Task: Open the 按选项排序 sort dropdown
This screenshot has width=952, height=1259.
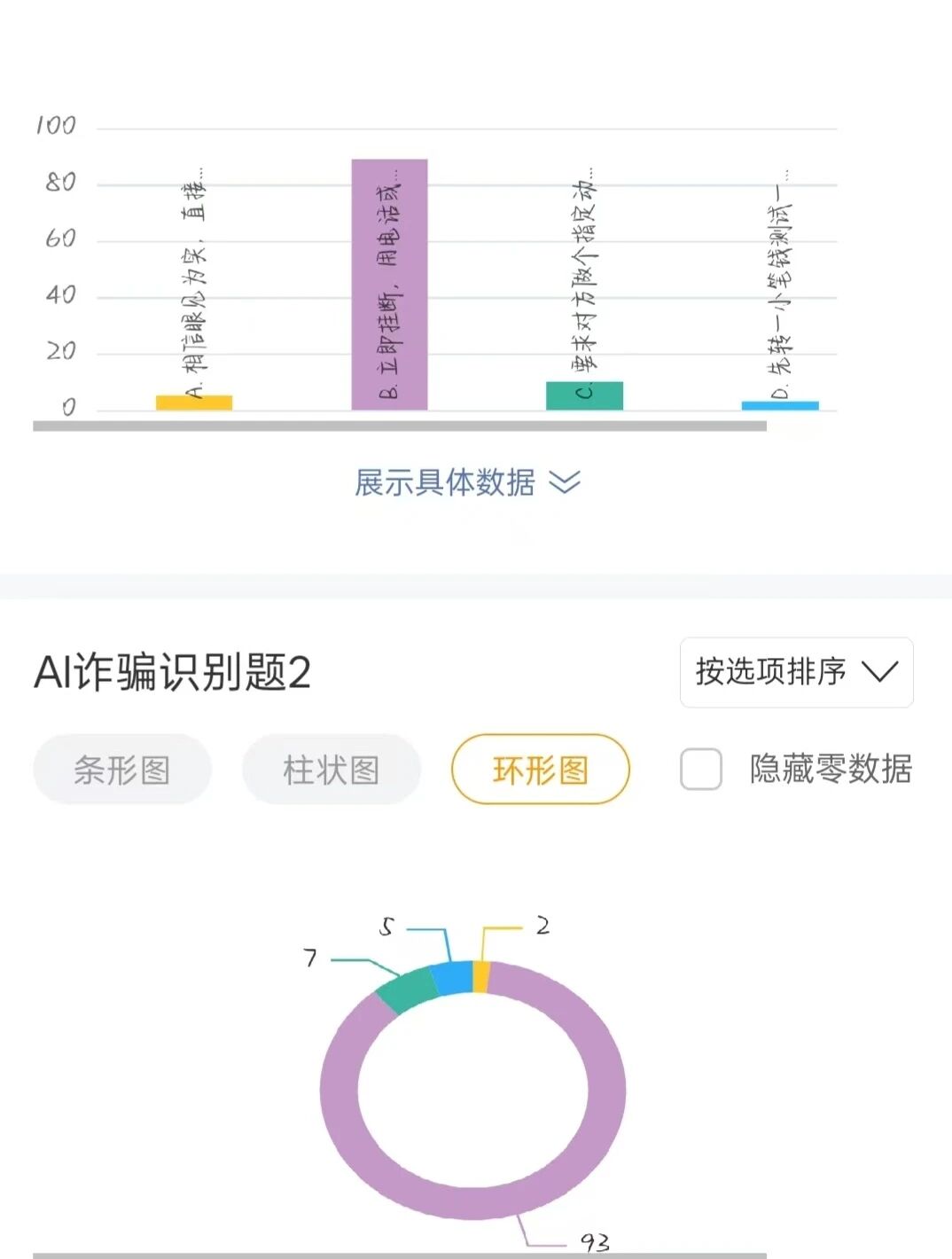Action: [x=796, y=672]
